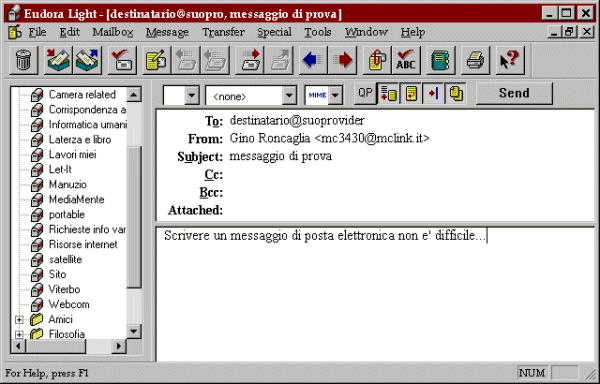
Task: Open the Mailbox menu
Action: [112, 32]
